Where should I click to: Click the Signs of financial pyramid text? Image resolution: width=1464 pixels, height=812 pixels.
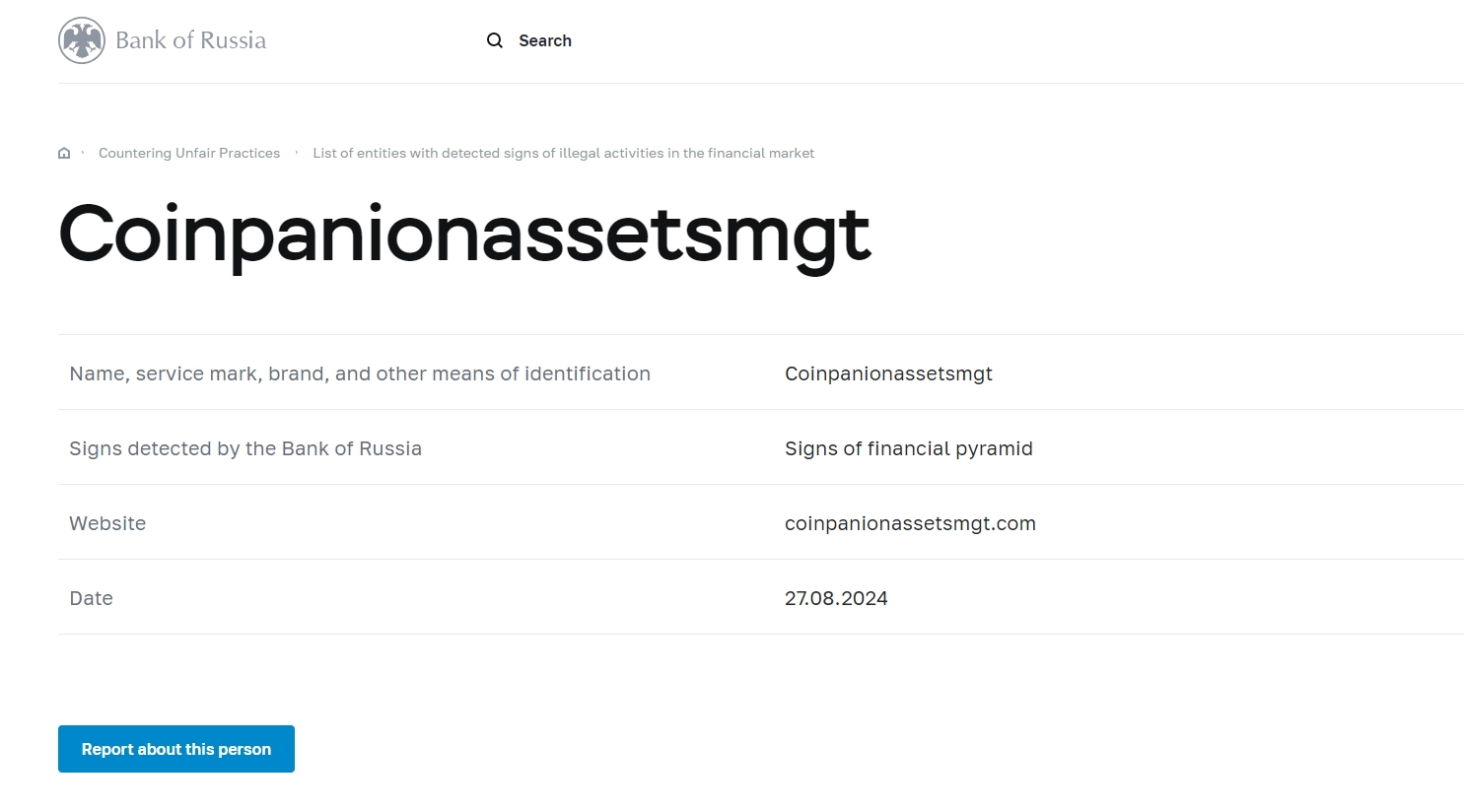coord(909,448)
